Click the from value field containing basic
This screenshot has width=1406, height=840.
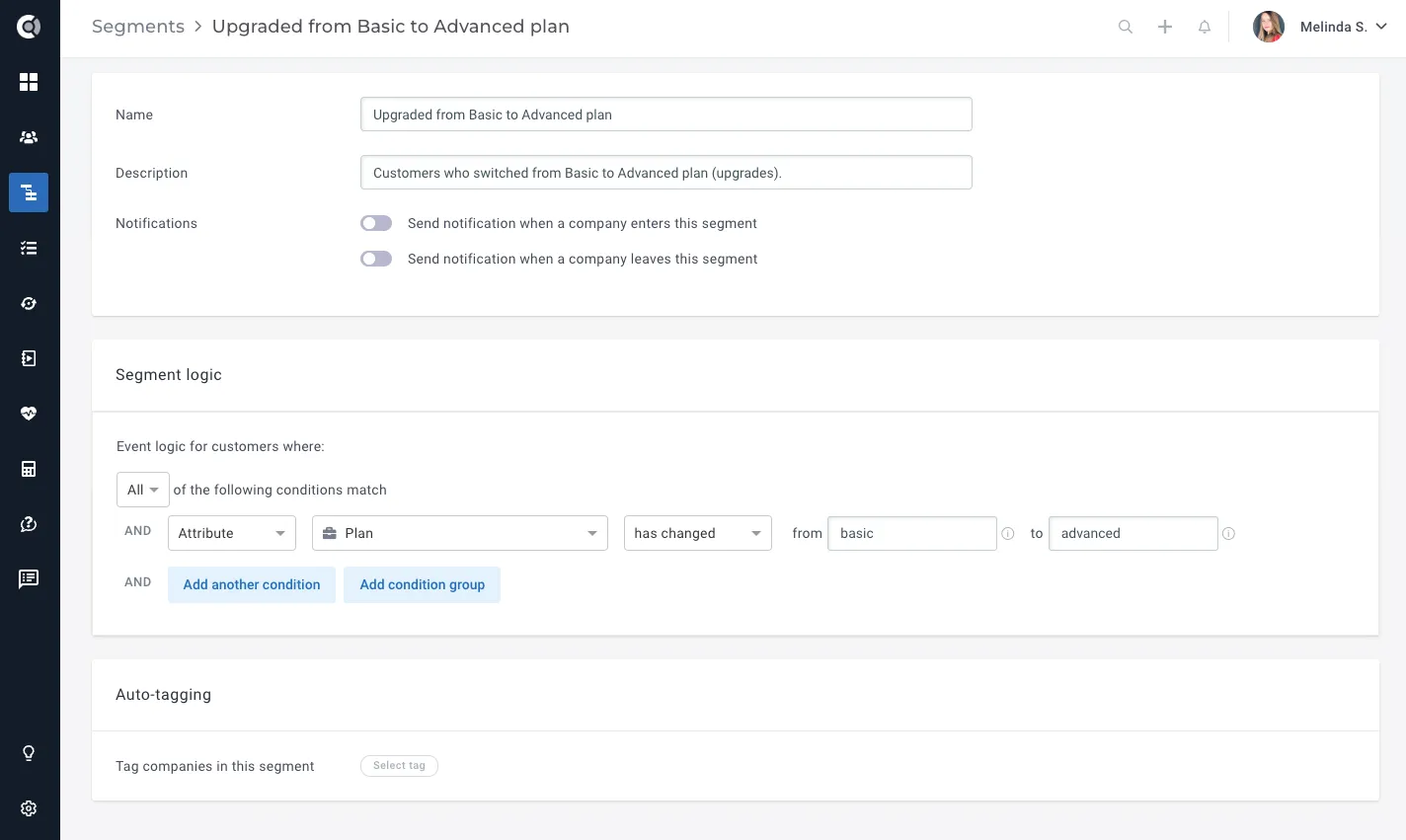[912, 533]
